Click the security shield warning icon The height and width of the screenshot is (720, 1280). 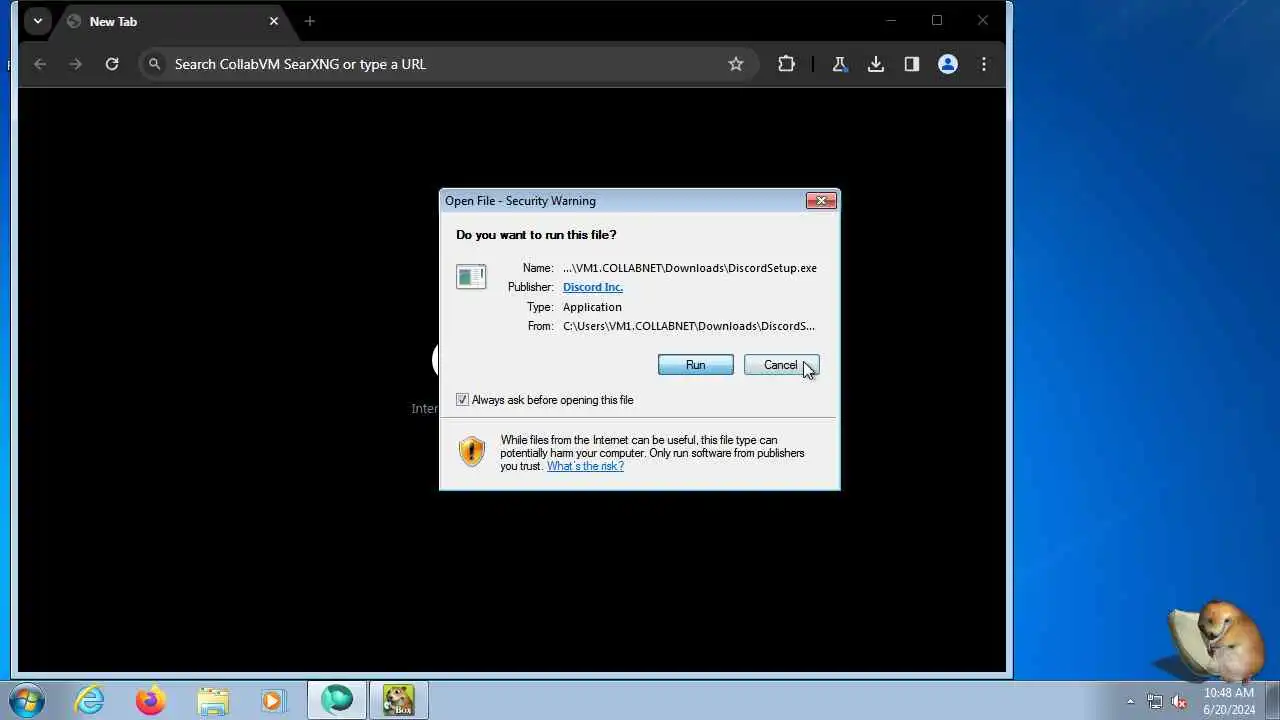[472, 451]
